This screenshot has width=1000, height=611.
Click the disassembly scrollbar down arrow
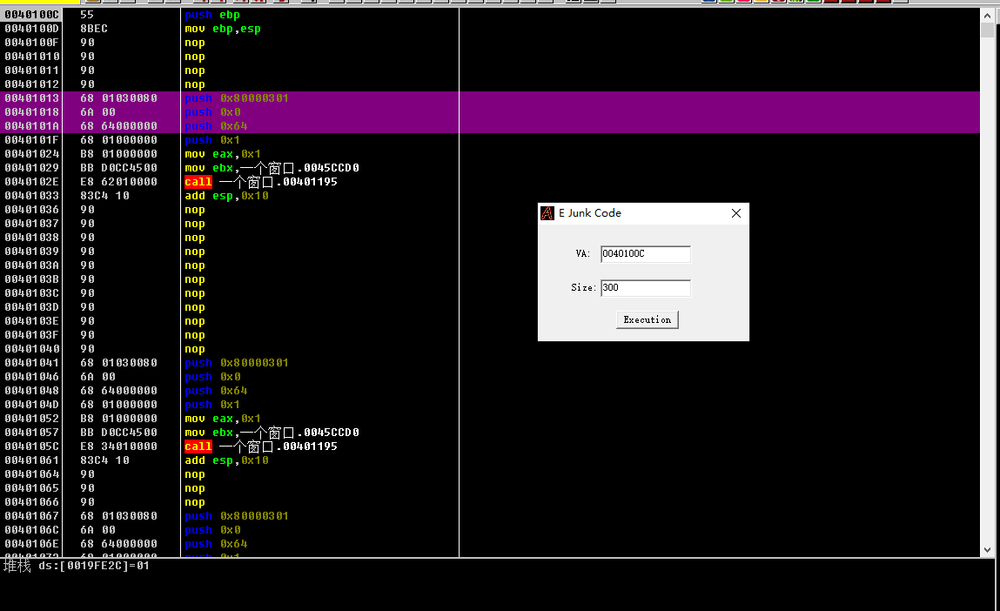(987, 550)
